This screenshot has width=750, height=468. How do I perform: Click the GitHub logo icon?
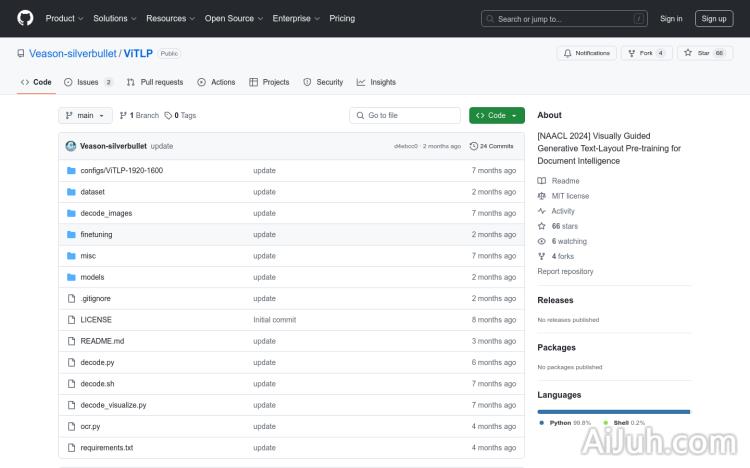(x=25, y=18)
